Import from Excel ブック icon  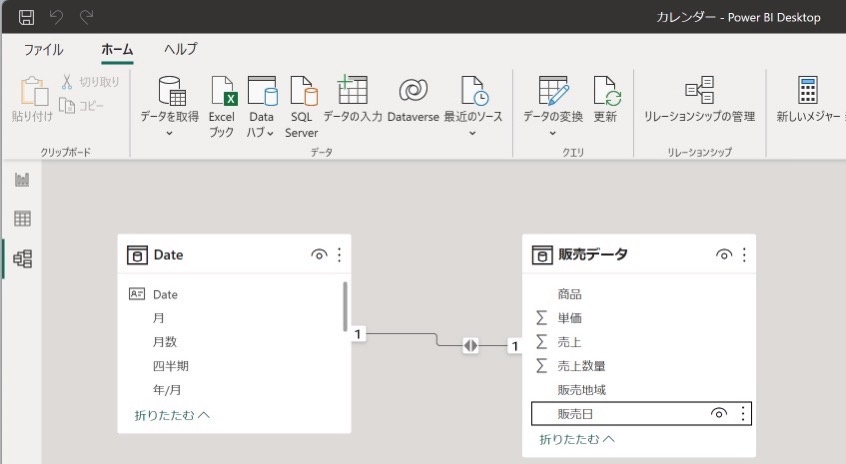point(223,91)
